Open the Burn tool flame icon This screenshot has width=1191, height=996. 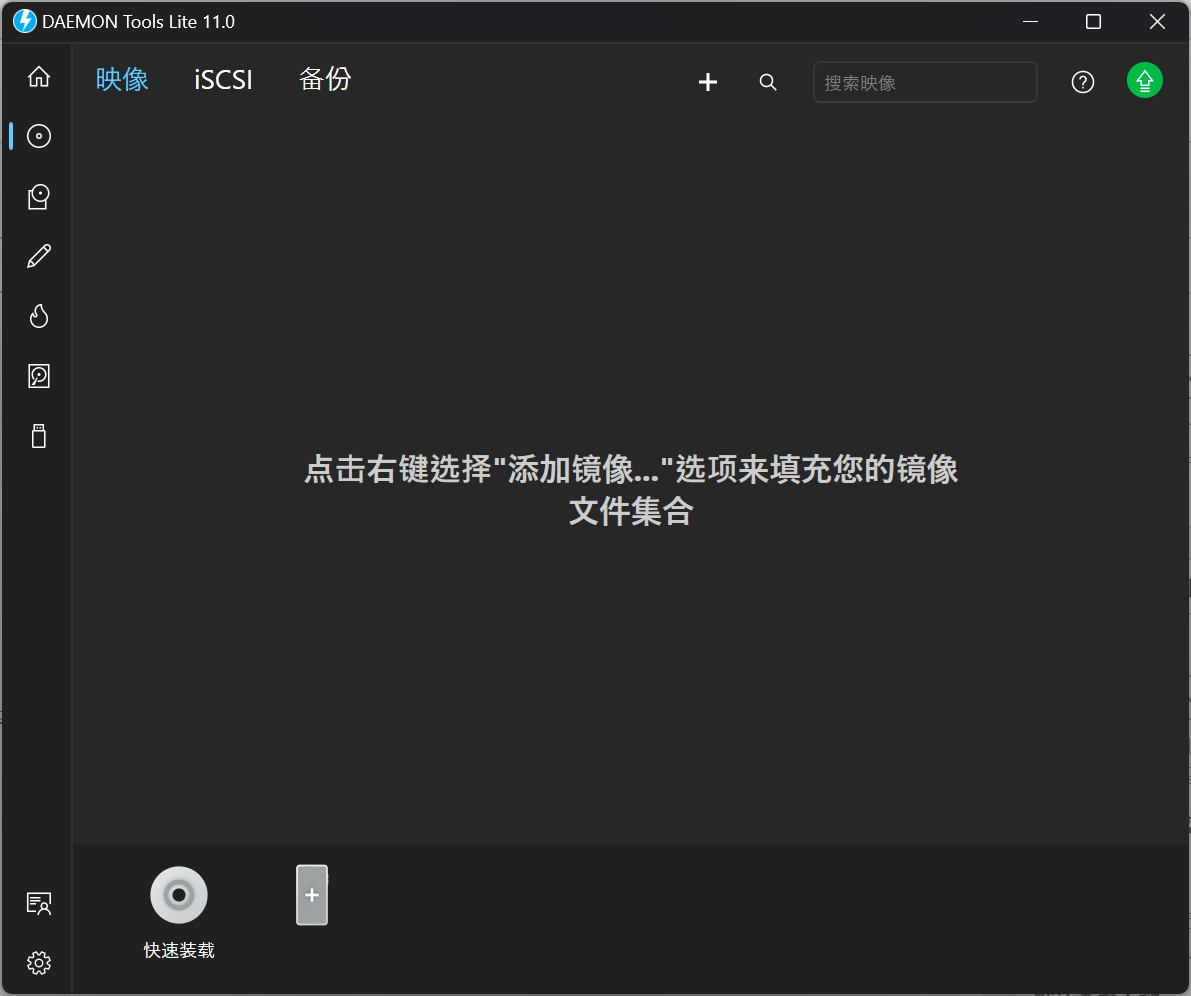(38, 316)
